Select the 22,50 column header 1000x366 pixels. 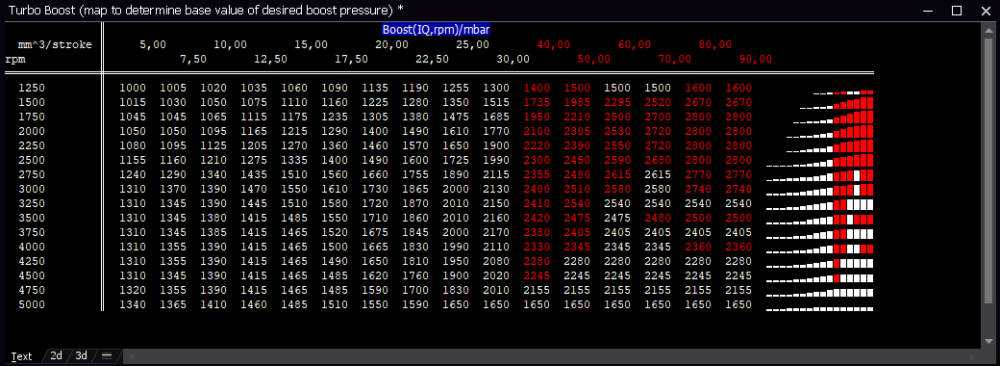432,59
